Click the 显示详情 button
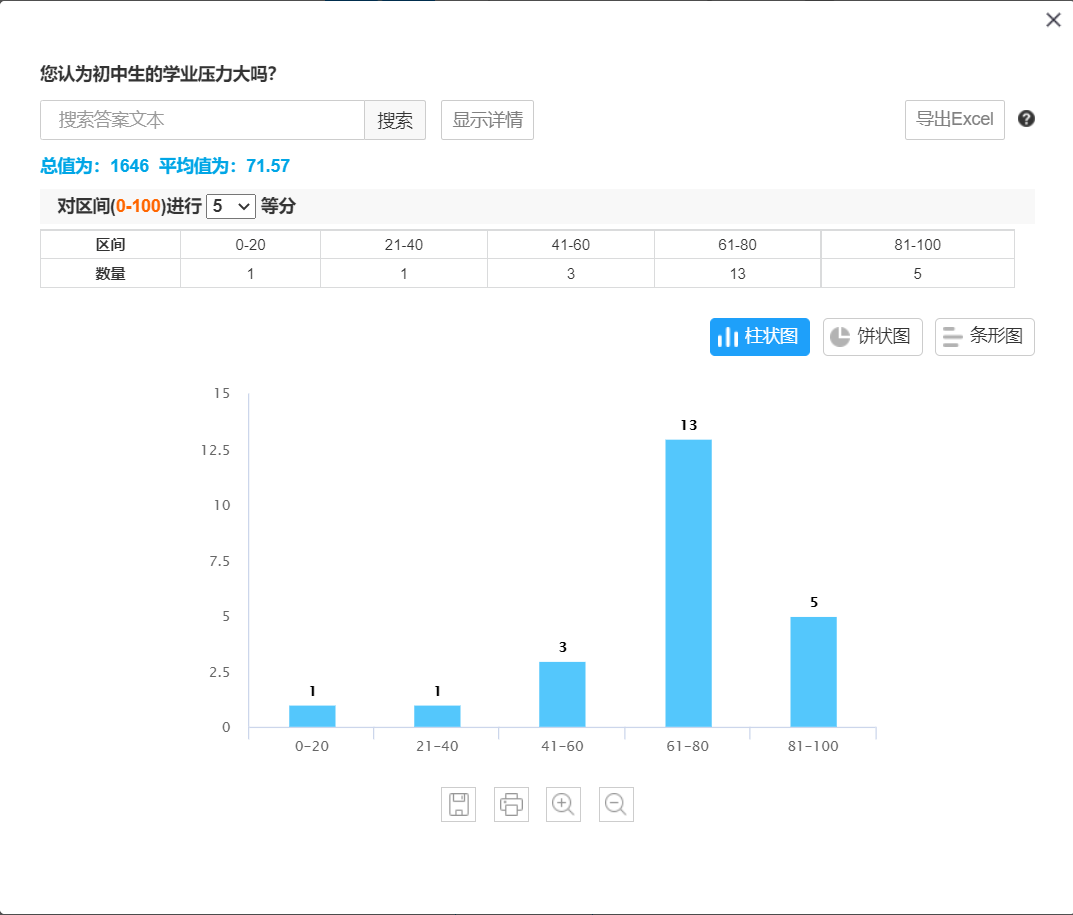This screenshot has height=915, width=1073. click(487, 120)
